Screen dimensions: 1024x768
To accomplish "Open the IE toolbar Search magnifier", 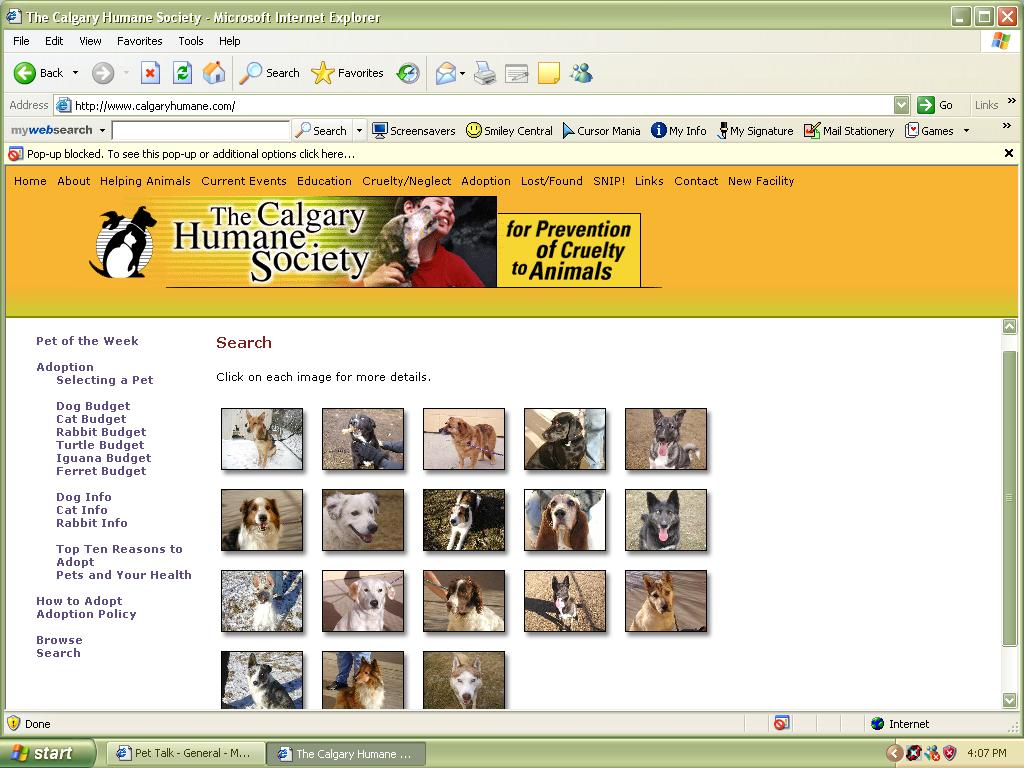I will coord(269,73).
